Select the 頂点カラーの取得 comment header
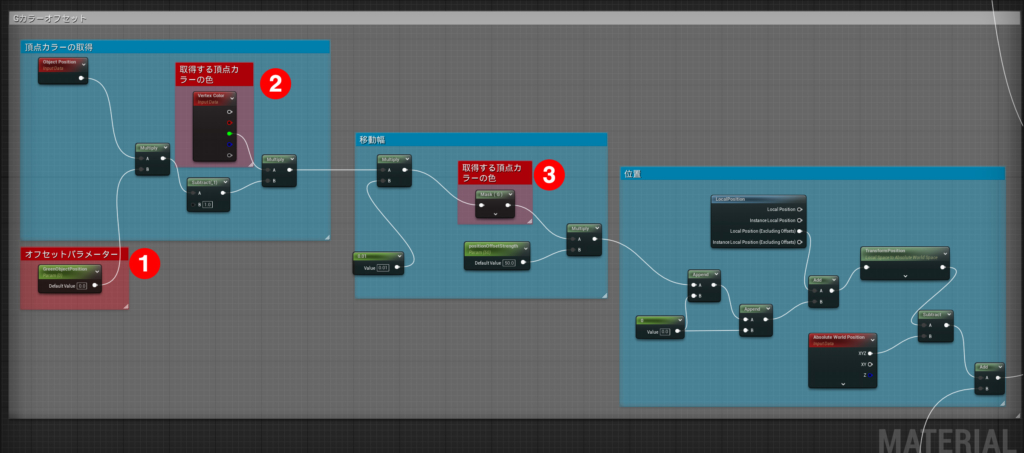Viewport: 1024px width, 453px height. coord(175,47)
